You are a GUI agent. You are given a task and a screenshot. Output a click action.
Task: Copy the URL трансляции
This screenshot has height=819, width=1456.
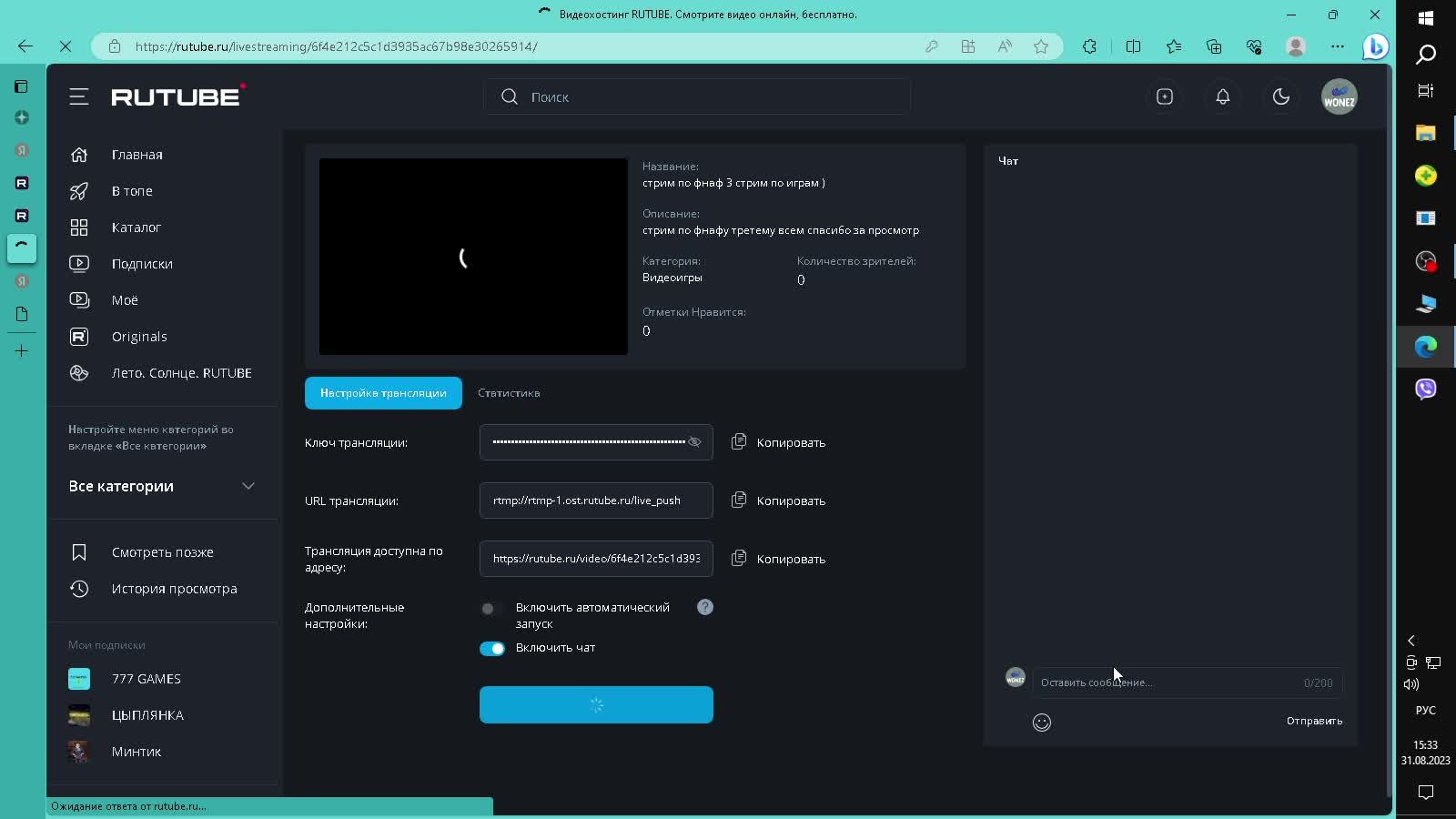[779, 500]
